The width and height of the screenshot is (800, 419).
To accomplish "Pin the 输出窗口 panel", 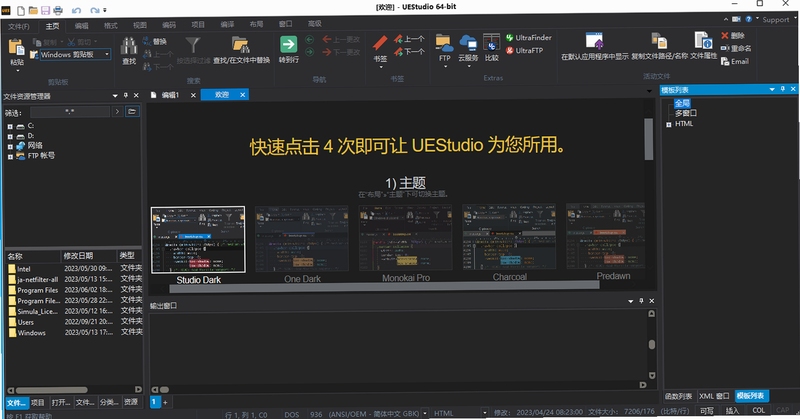I will coord(641,301).
